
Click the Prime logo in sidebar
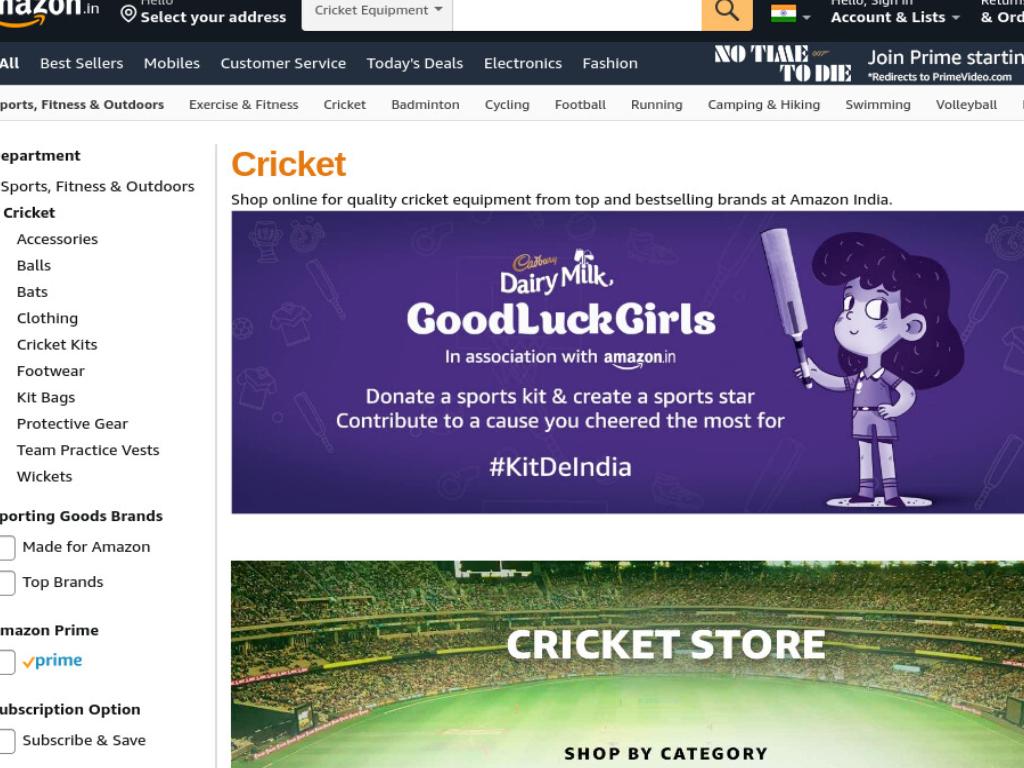tap(52, 661)
